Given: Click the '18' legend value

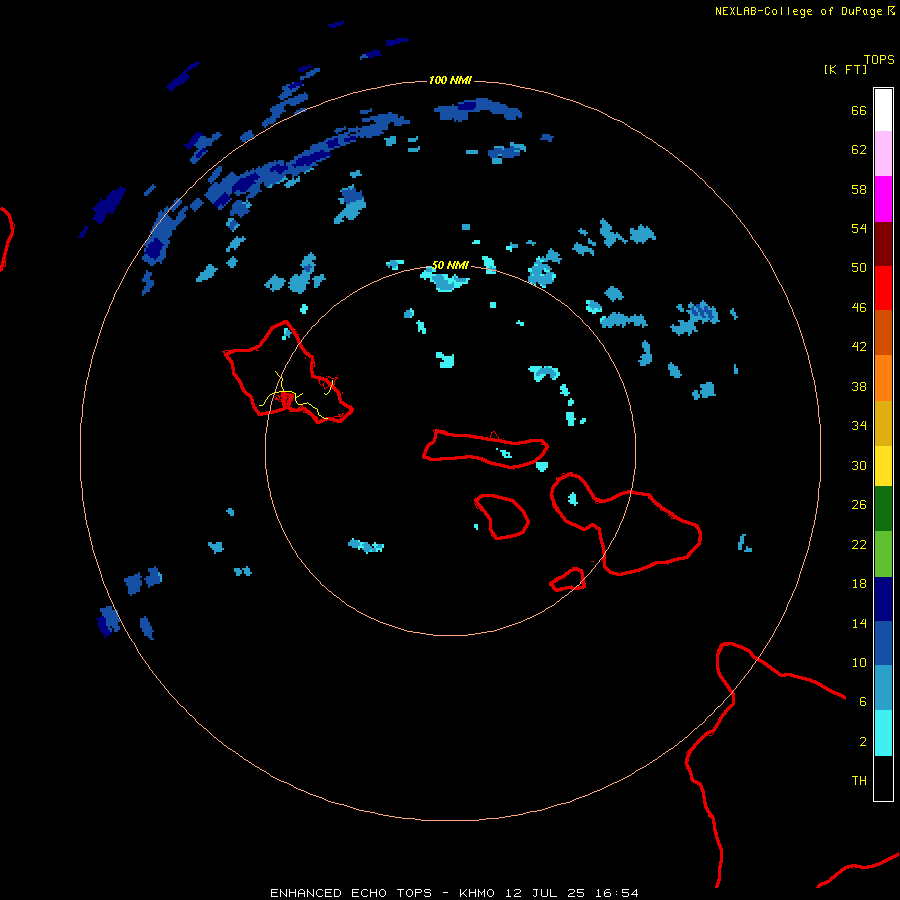Looking at the screenshot, I should click(x=859, y=584).
